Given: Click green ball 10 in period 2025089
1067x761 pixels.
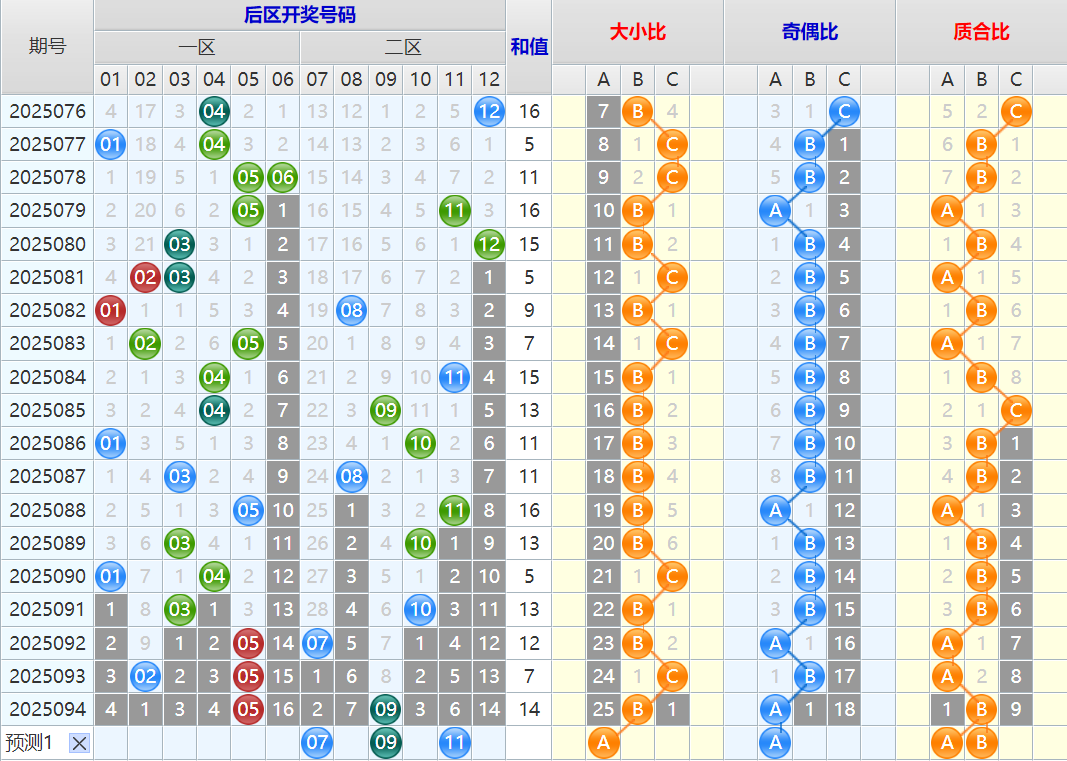Looking at the screenshot, I should [420, 543].
